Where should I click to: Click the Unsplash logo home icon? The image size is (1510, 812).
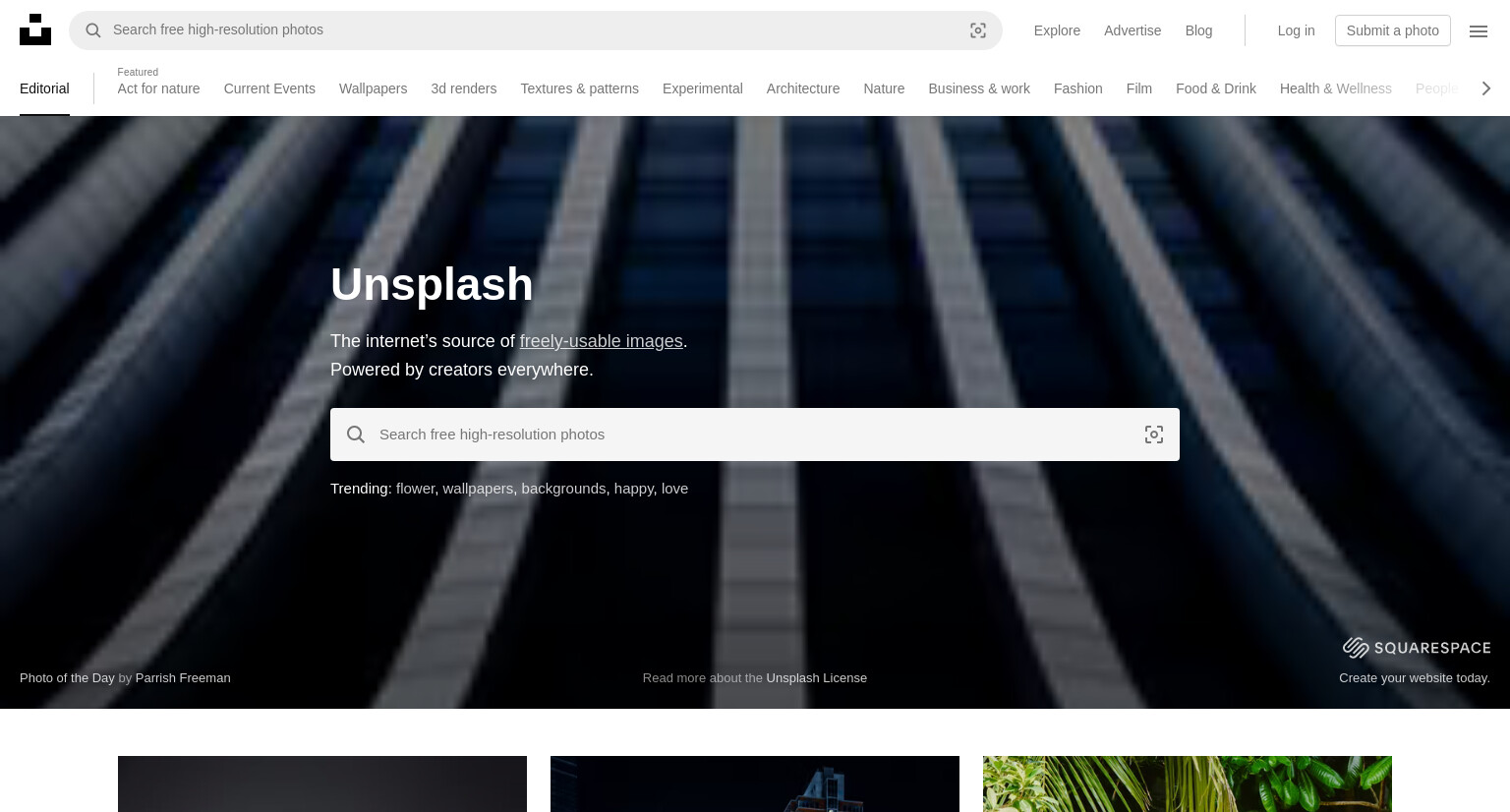pos(35,29)
